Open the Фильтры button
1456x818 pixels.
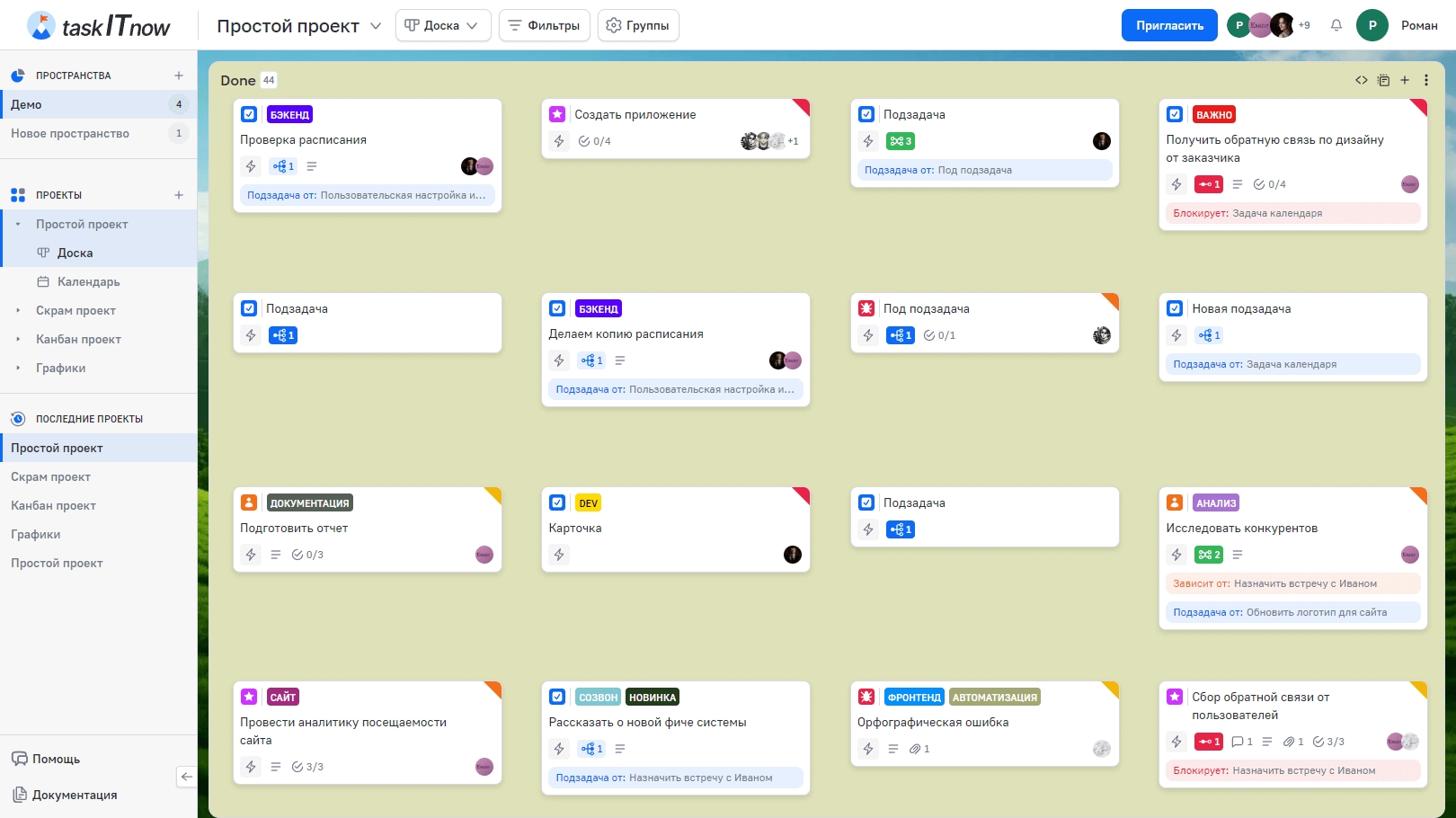click(x=544, y=25)
